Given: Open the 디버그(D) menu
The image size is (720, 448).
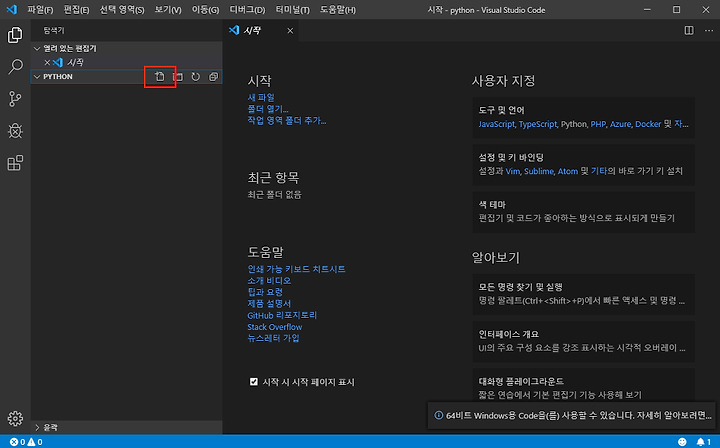Looking at the screenshot, I should coord(247,10).
